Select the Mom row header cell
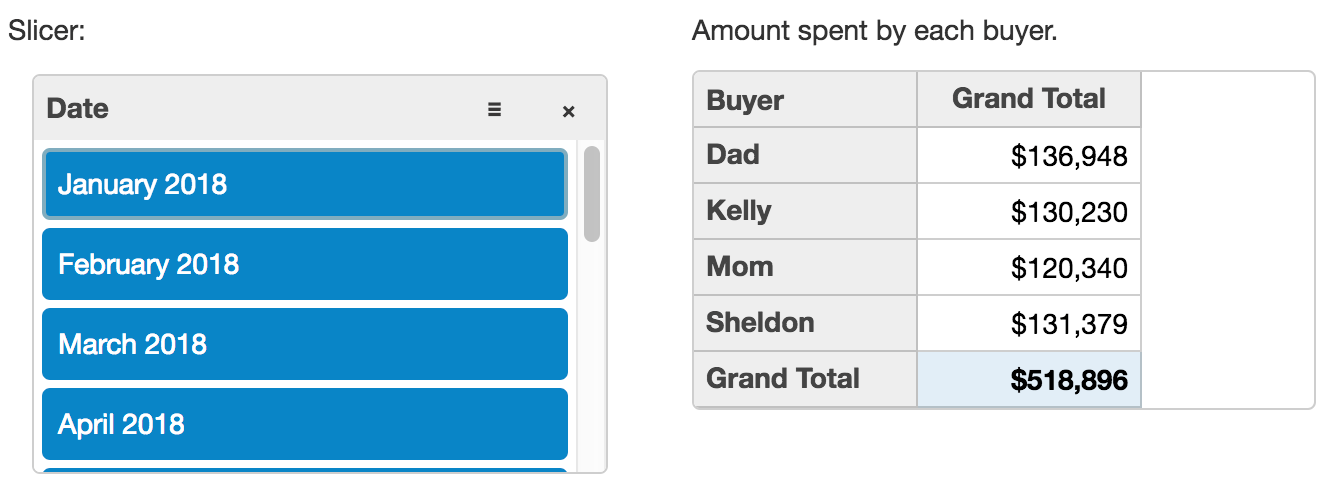Viewport: 1332px width, 486px height. 804,267
